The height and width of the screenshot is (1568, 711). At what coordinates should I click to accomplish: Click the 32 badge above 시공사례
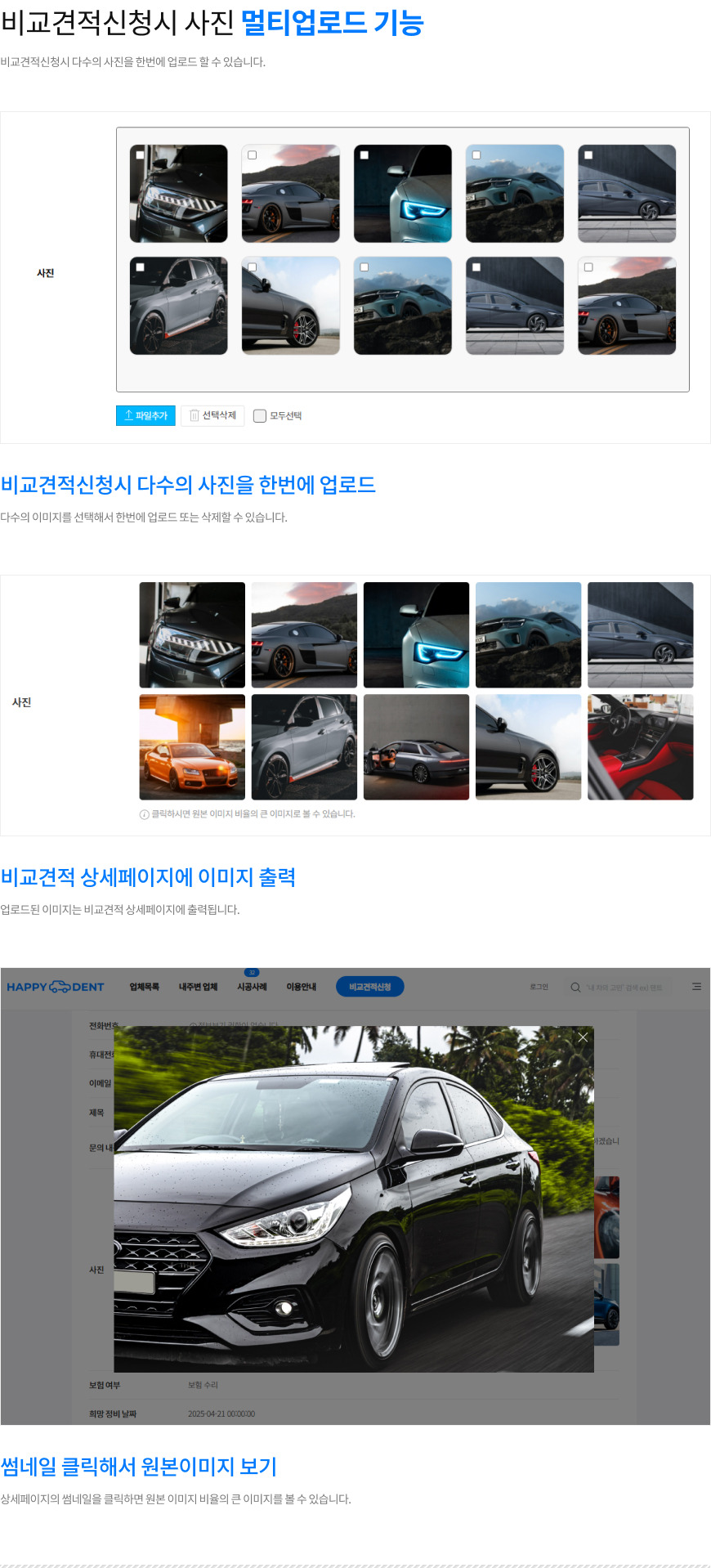[252, 972]
